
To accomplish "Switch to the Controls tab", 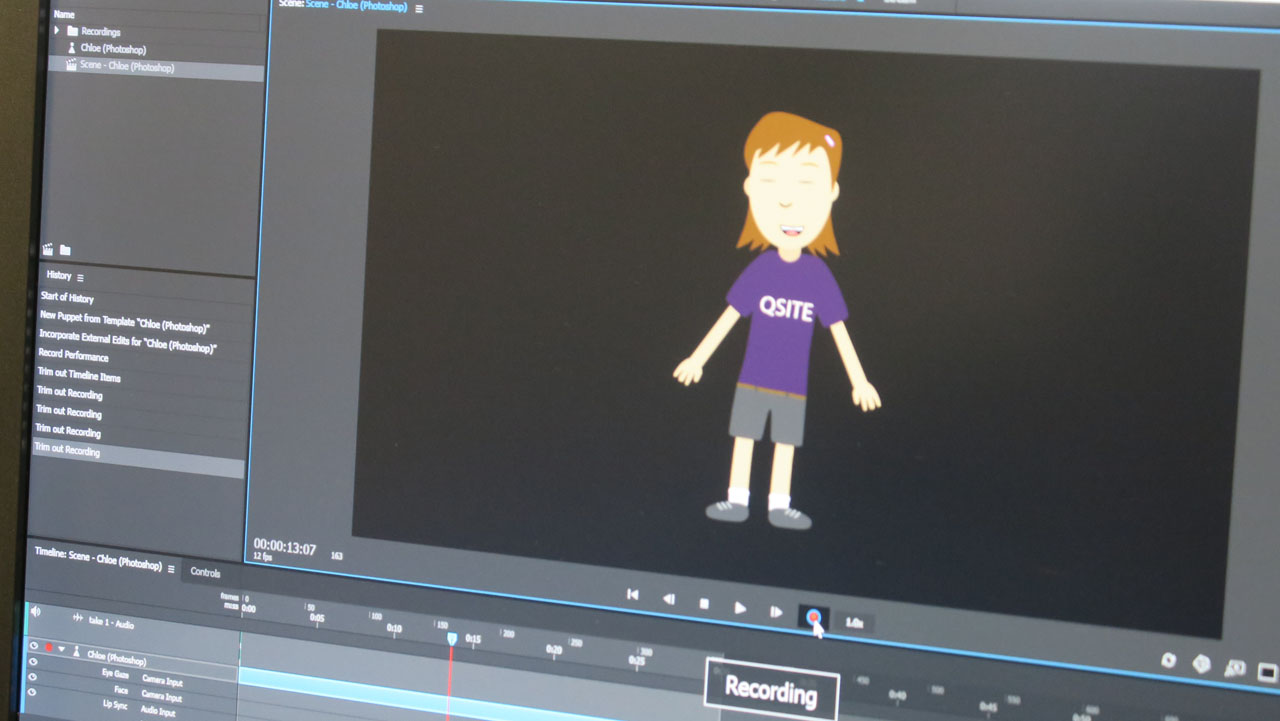I will pos(205,573).
